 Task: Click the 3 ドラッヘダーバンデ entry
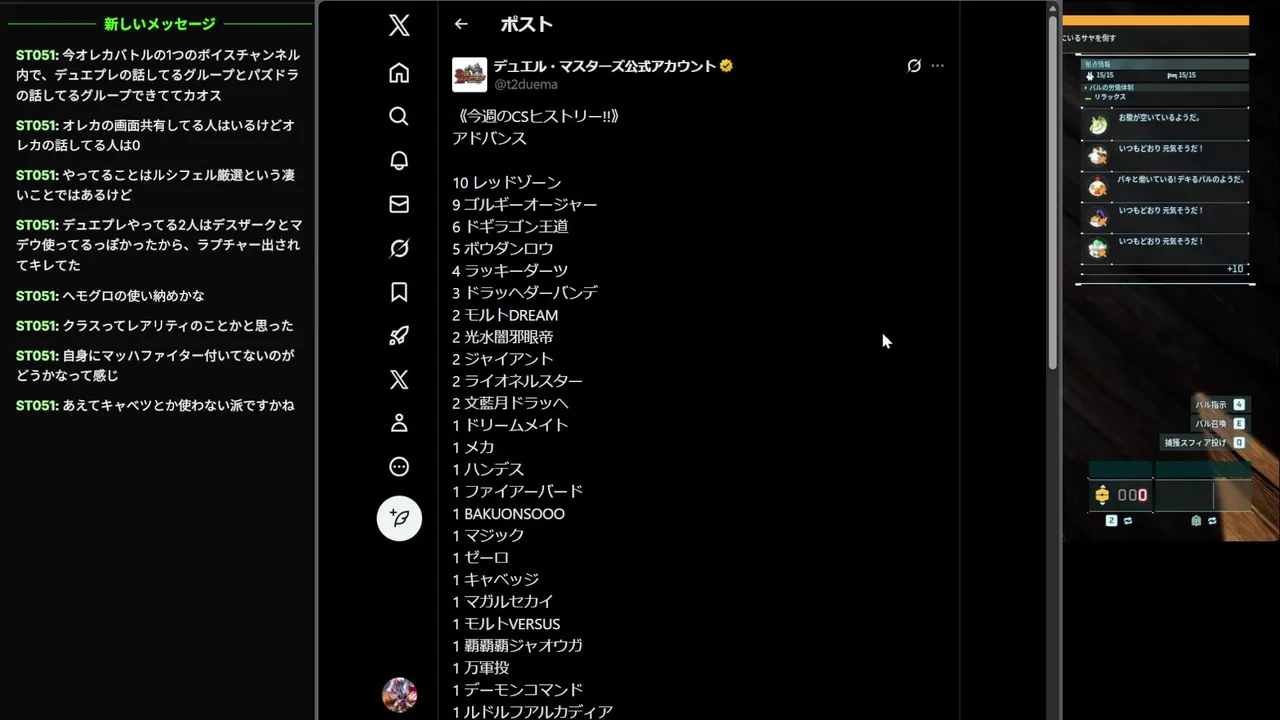(525, 293)
